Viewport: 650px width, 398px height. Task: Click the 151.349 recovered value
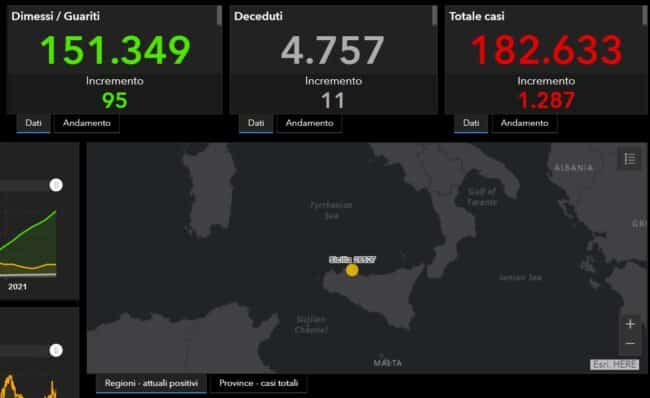coord(115,50)
